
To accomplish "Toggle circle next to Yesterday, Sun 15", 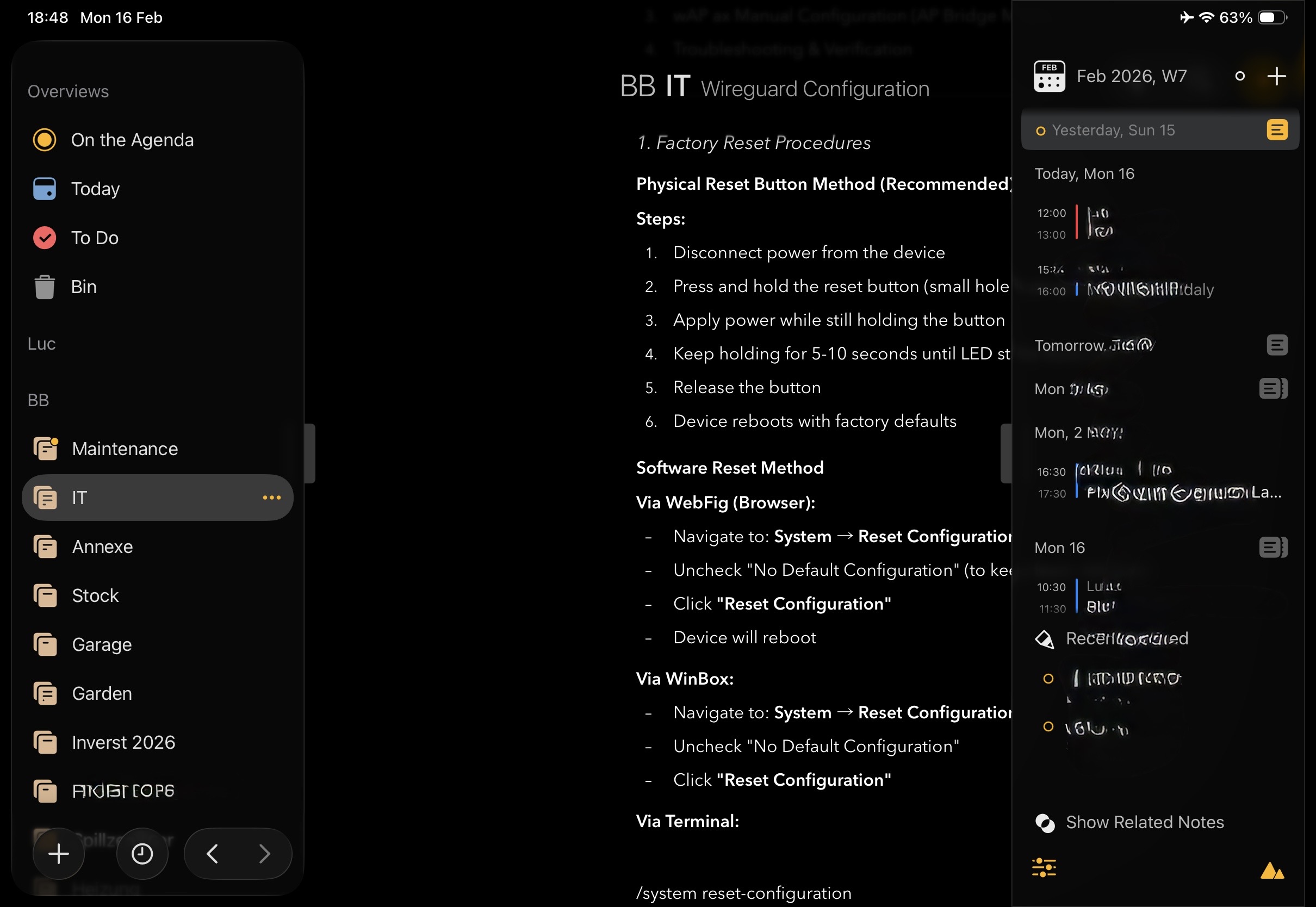I will coord(1040,131).
